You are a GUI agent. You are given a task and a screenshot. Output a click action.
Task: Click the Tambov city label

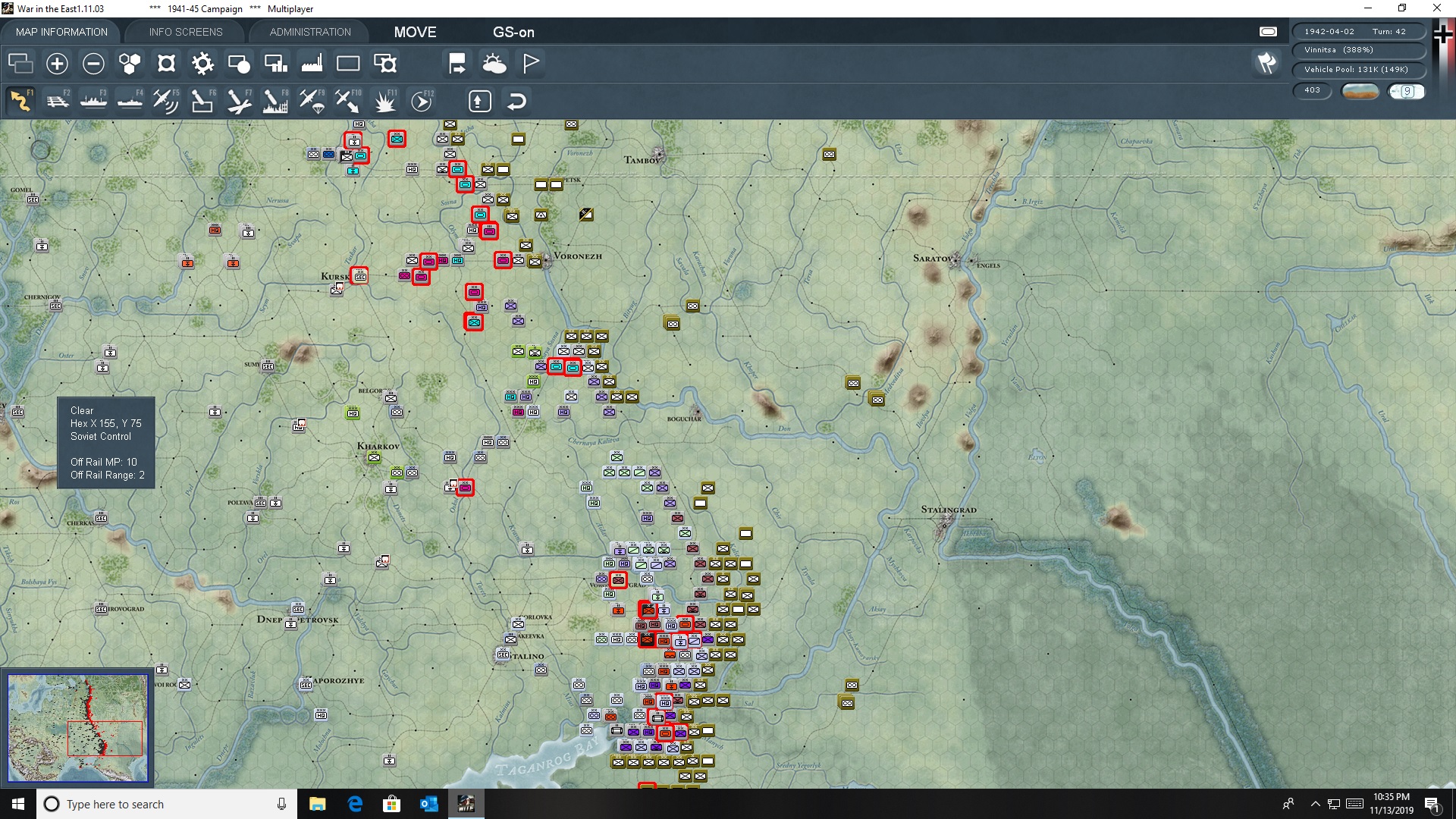[642, 160]
